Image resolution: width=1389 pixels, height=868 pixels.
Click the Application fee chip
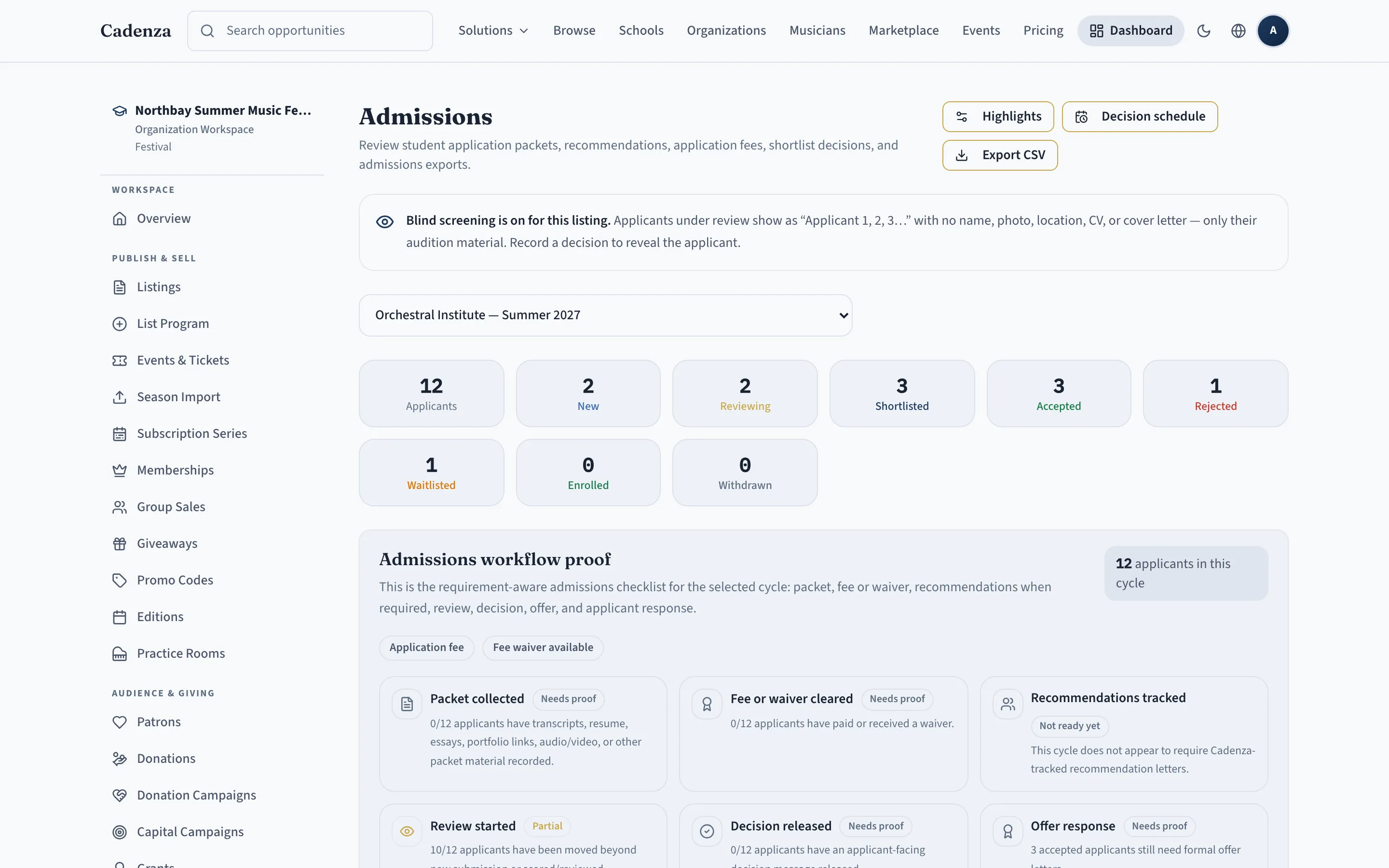(x=426, y=648)
